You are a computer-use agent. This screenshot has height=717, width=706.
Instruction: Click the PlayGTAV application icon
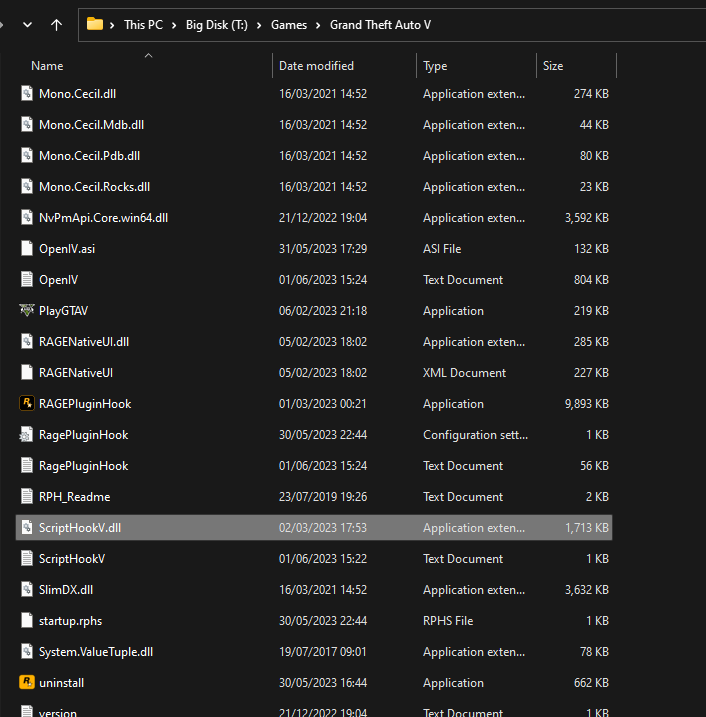27,311
